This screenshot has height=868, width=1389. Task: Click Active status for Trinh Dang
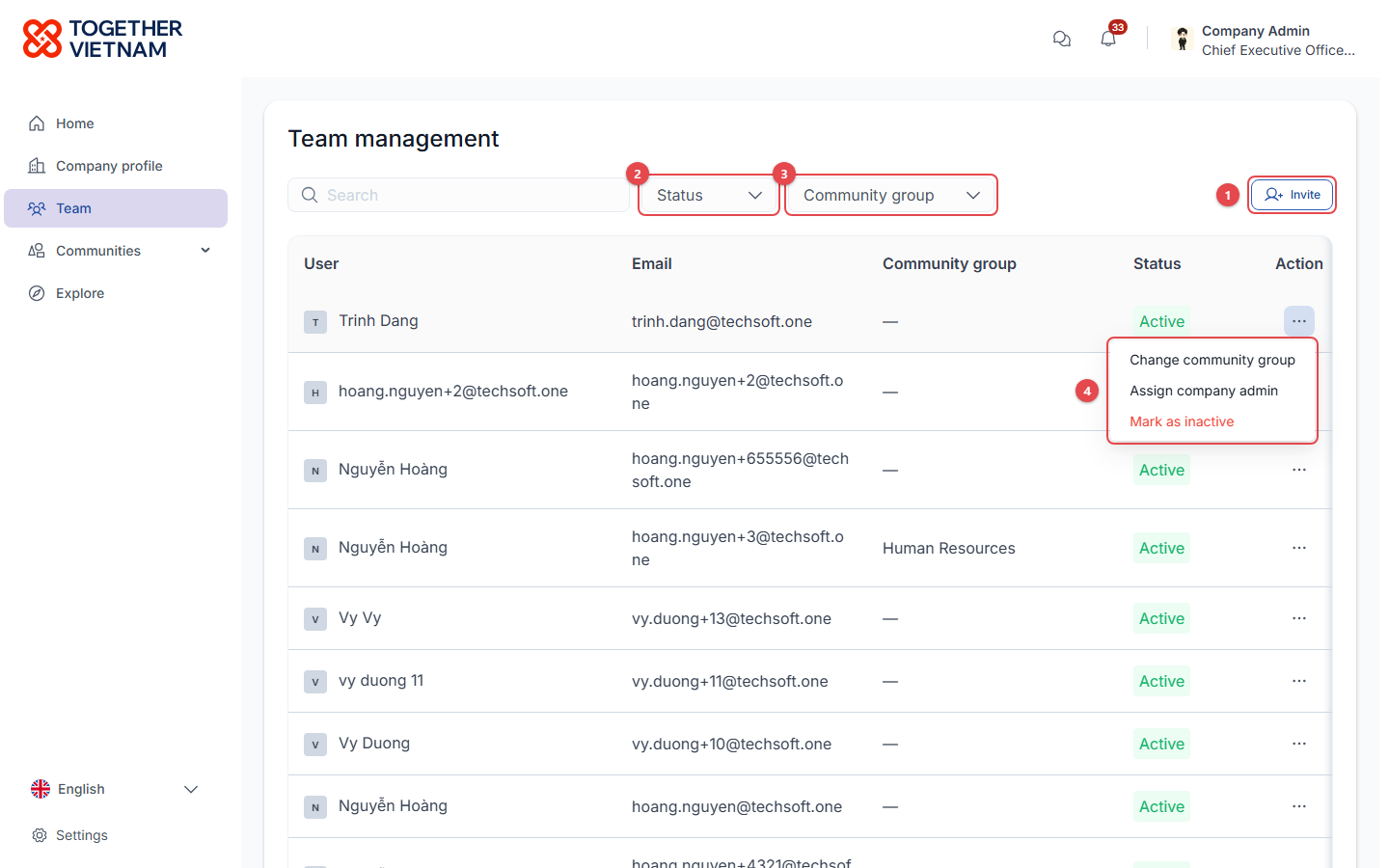coord(1161,321)
